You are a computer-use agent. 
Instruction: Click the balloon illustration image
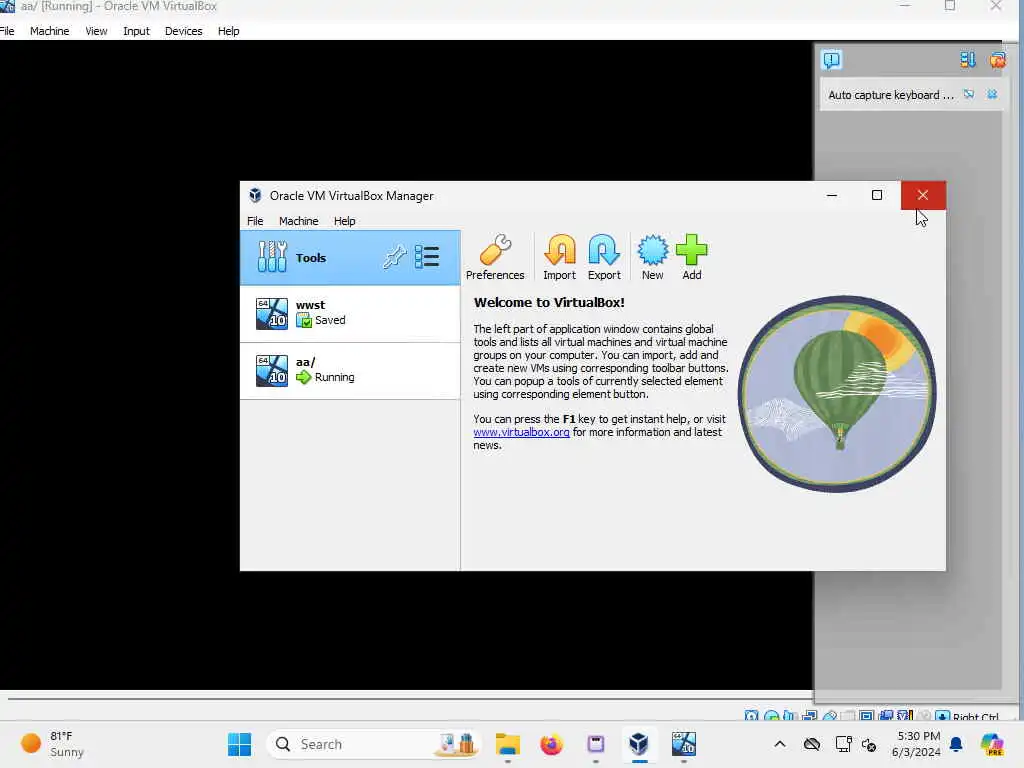coord(837,394)
